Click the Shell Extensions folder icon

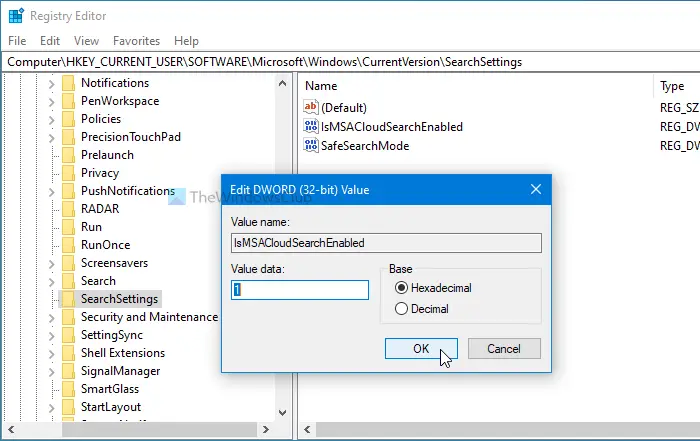click(68, 353)
